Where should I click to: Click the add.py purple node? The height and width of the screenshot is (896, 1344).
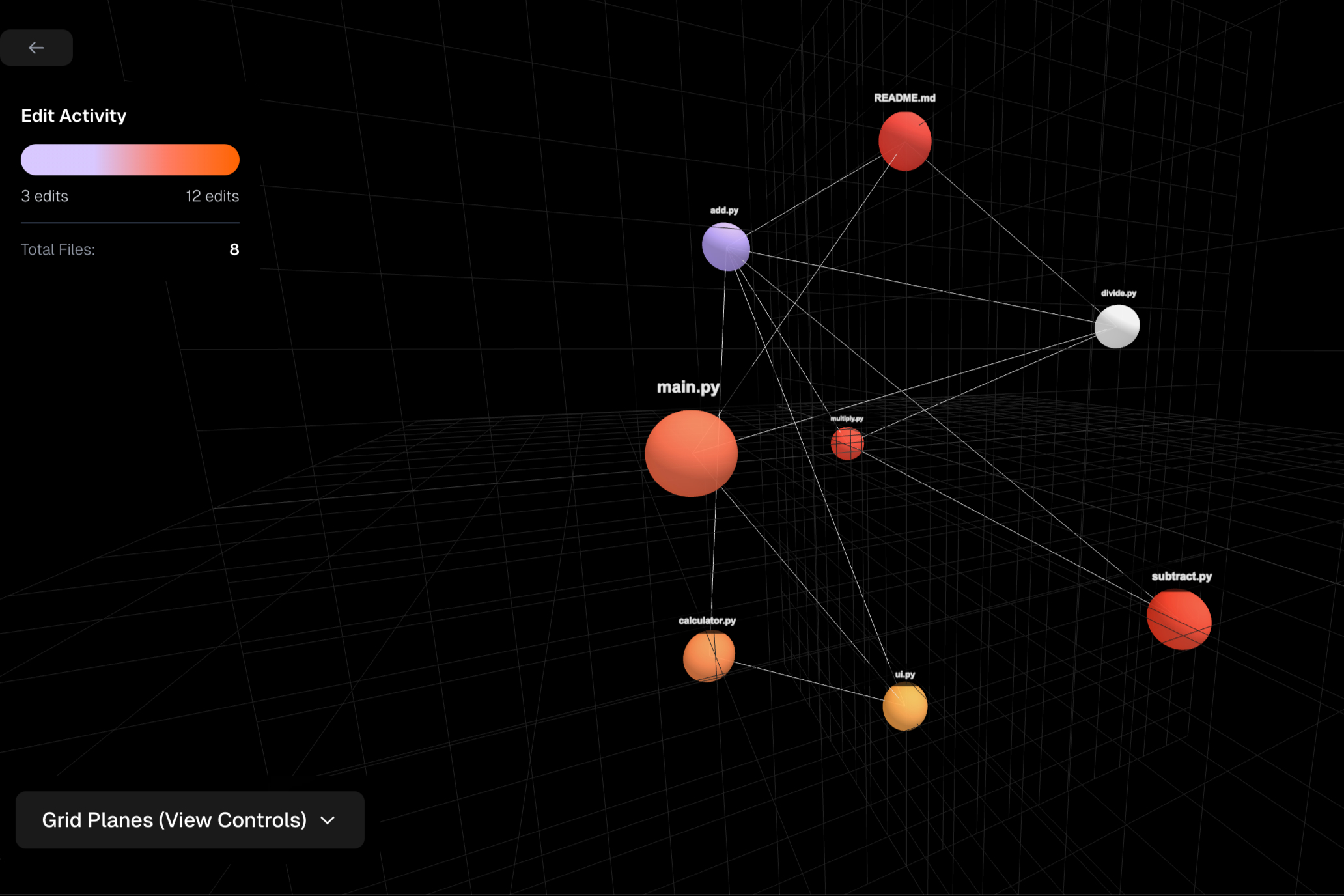pyautogui.click(x=725, y=247)
